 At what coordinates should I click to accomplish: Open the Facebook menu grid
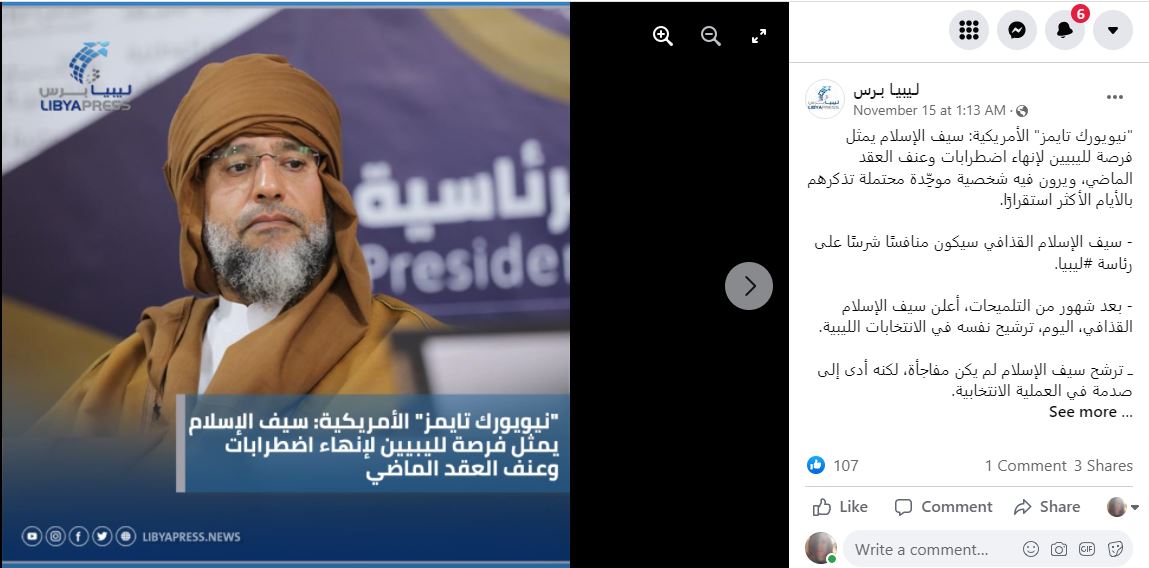(969, 30)
